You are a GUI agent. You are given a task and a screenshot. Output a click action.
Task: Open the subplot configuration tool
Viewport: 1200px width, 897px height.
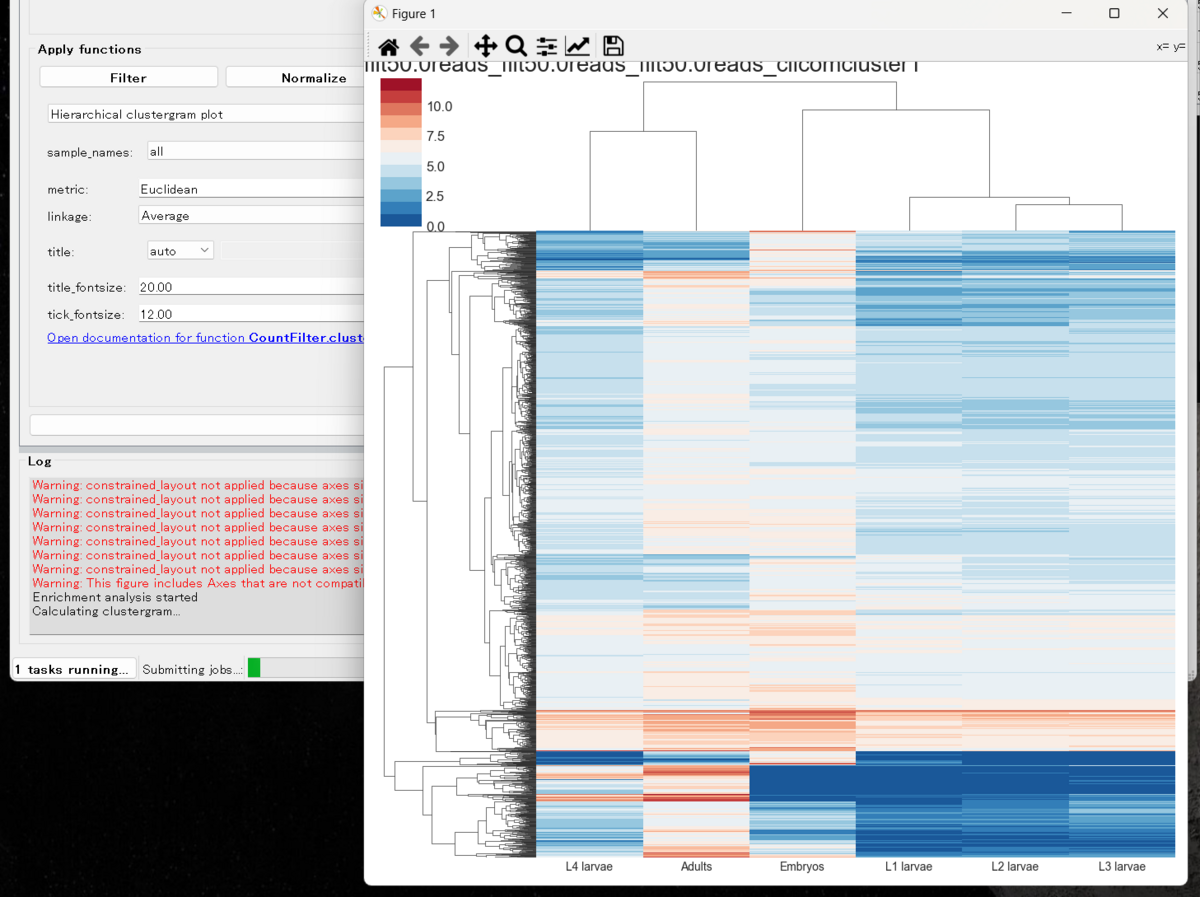(x=546, y=45)
